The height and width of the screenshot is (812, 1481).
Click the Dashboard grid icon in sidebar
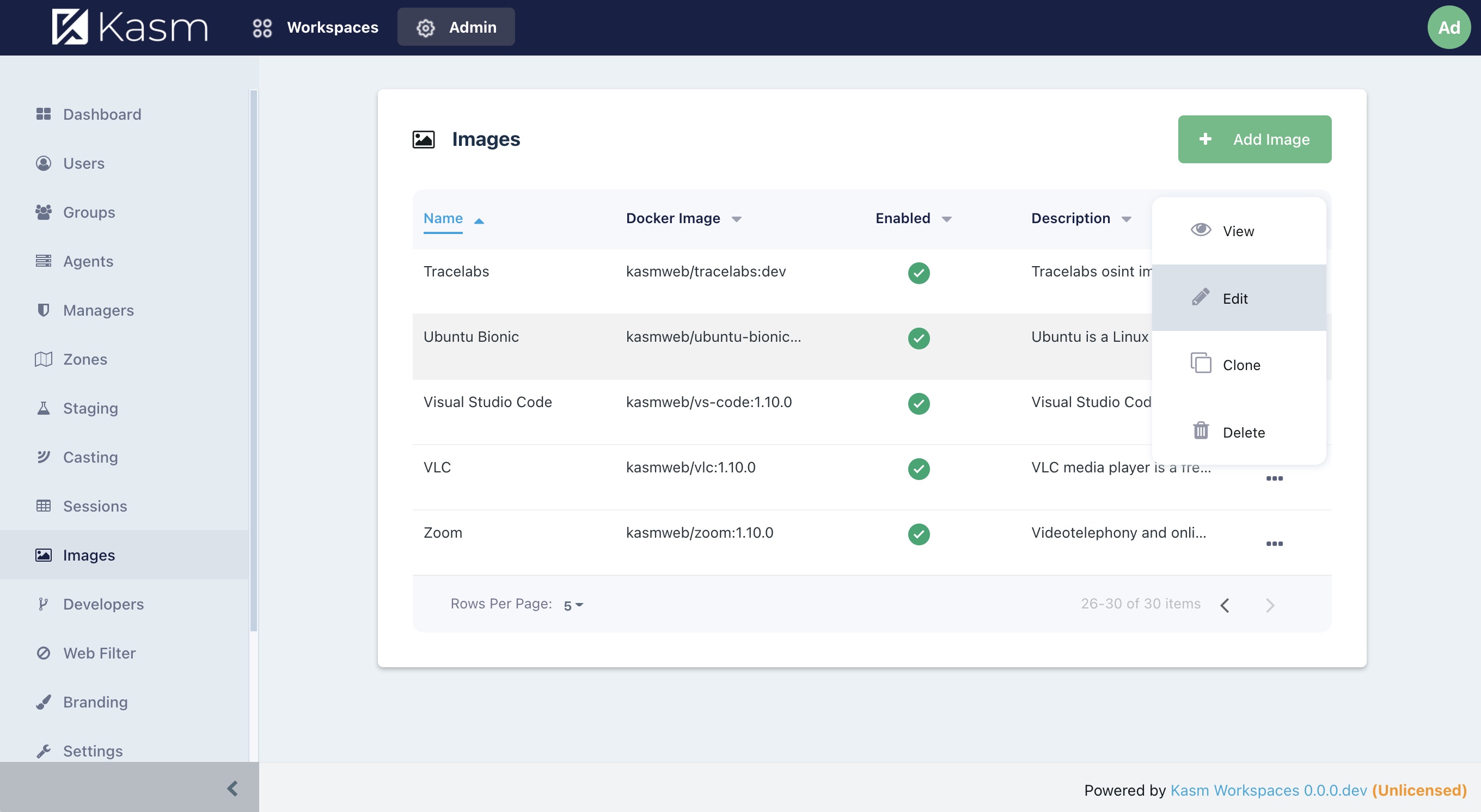point(43,114)
